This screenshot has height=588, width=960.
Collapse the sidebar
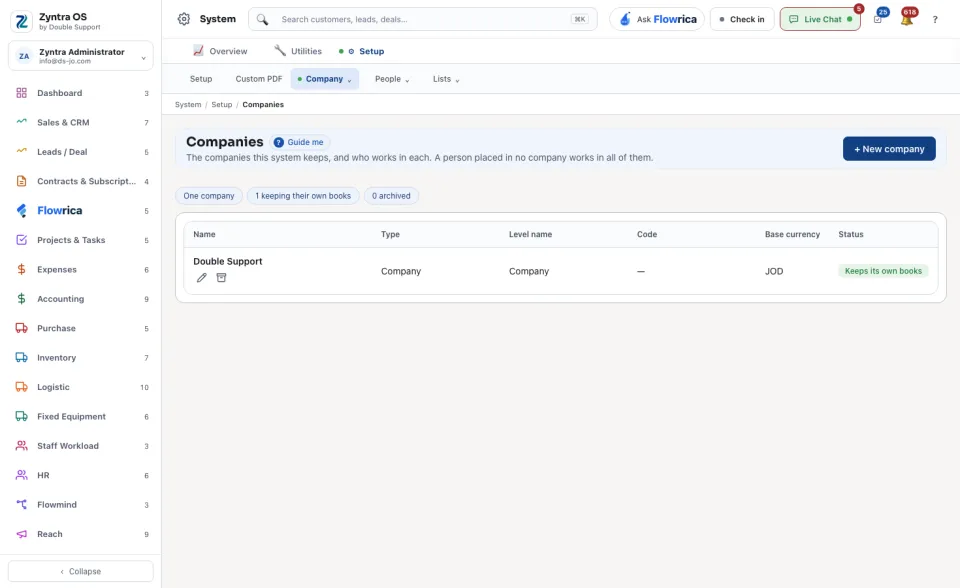[x=81, y=571]
